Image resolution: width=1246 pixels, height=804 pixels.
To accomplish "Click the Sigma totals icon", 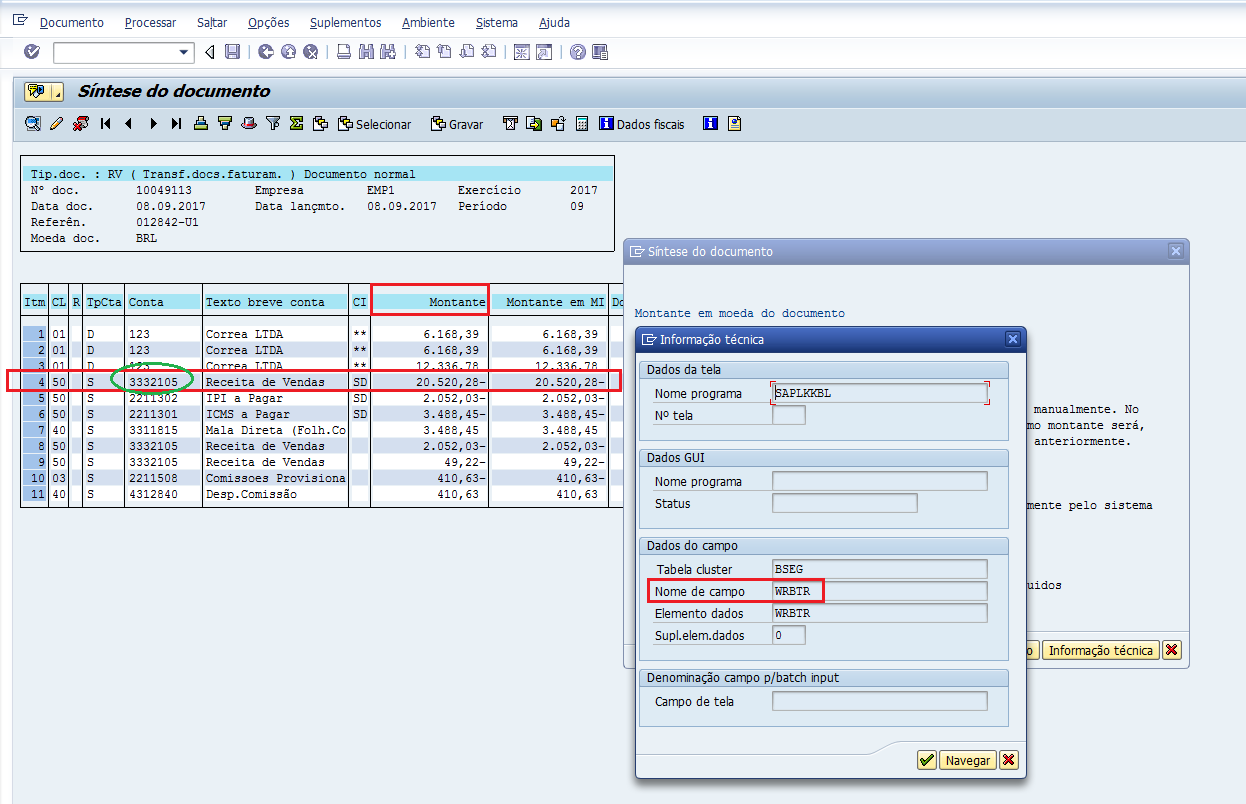I will tap(296, 124).
